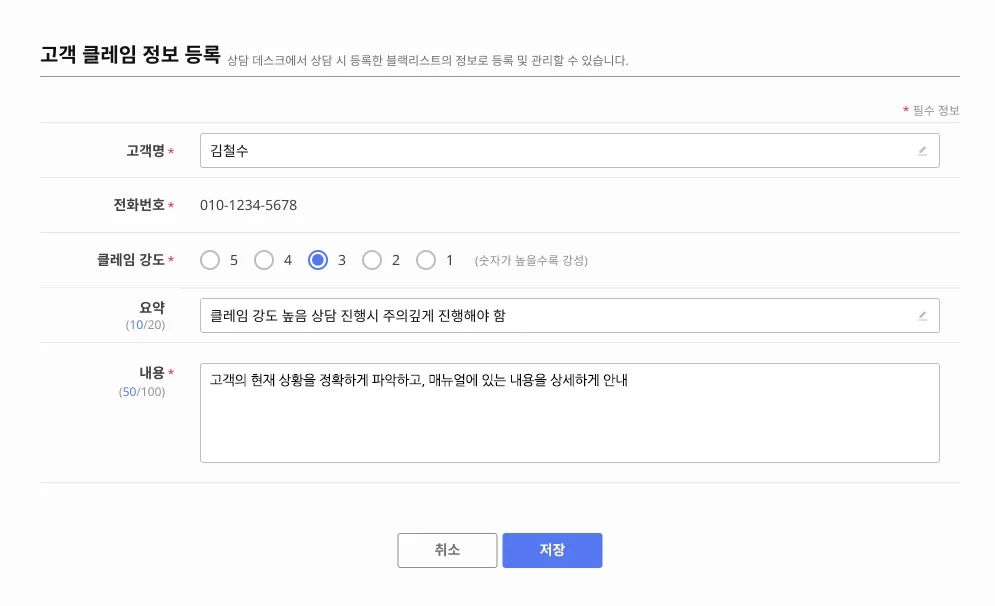Select claim intensity level 5
Image resolution: width=995 pixels, height=606 pixels.
click(210, 259)
